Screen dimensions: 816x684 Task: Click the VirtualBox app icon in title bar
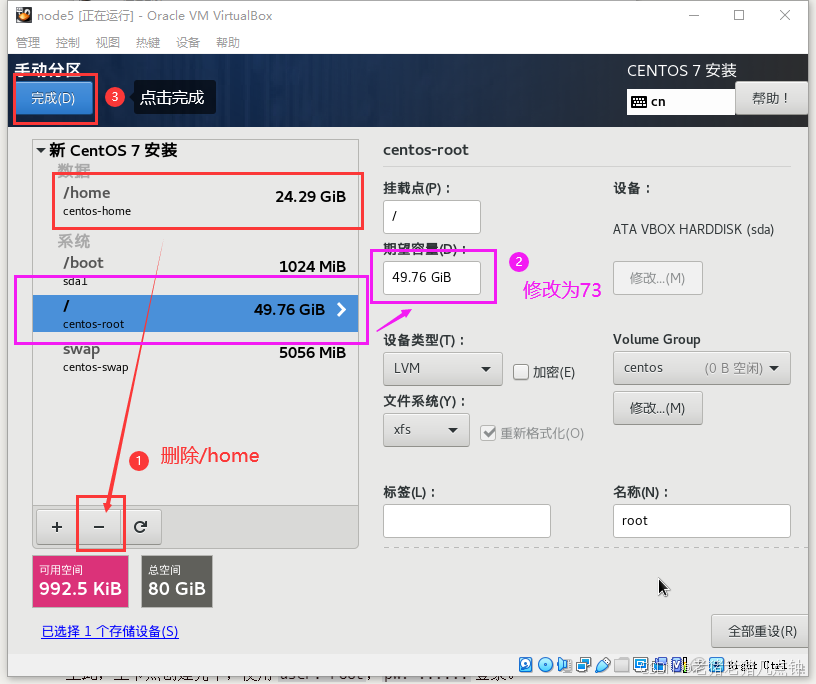pyautogui.click(x=23, y=15)
